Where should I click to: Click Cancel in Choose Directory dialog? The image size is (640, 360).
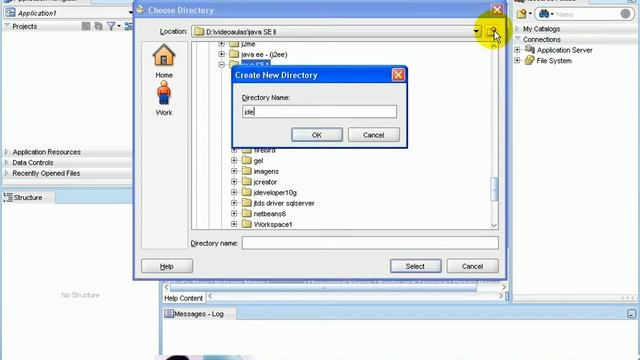[x=472, y=266]
